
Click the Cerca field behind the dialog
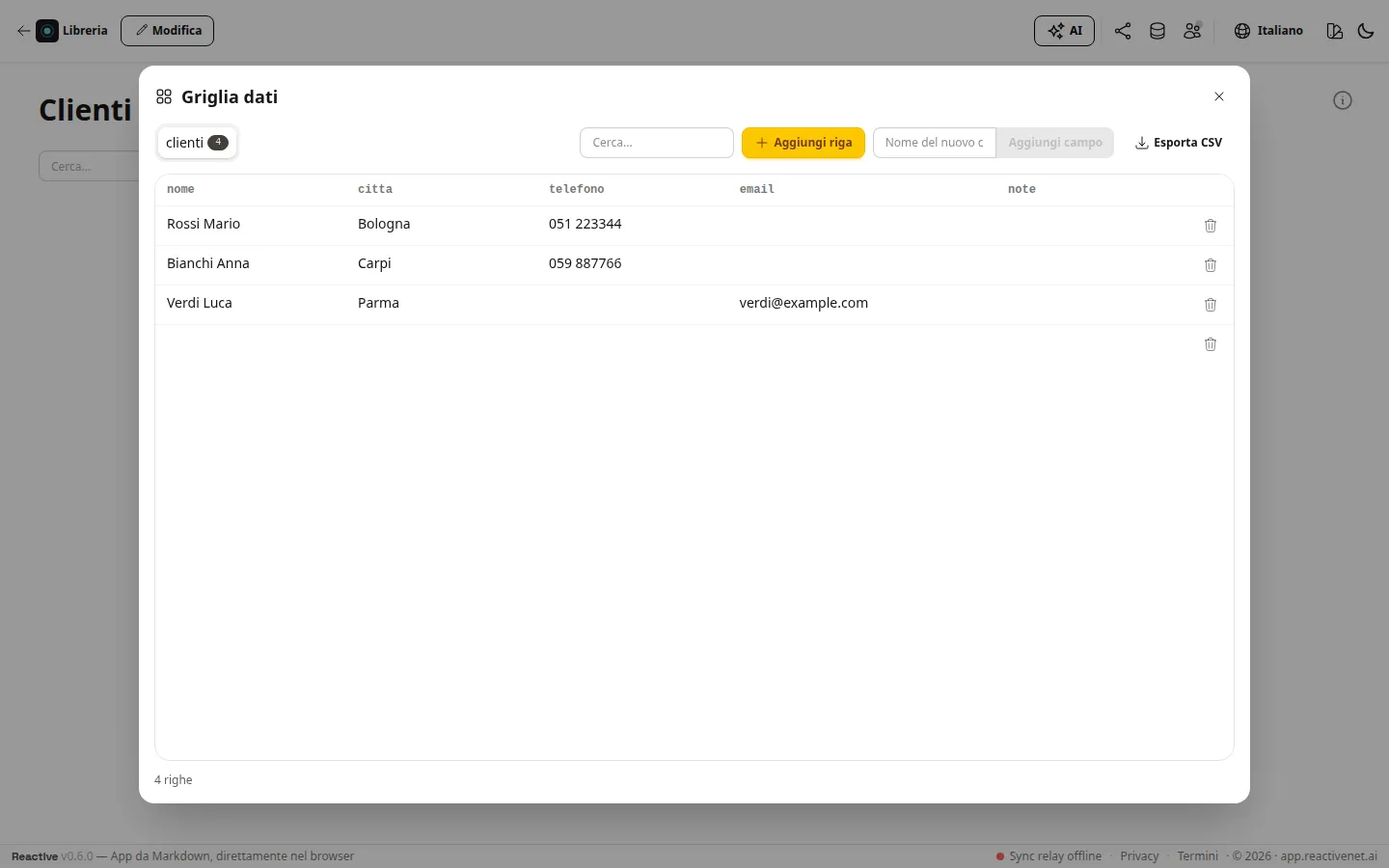tap(89, 166)
